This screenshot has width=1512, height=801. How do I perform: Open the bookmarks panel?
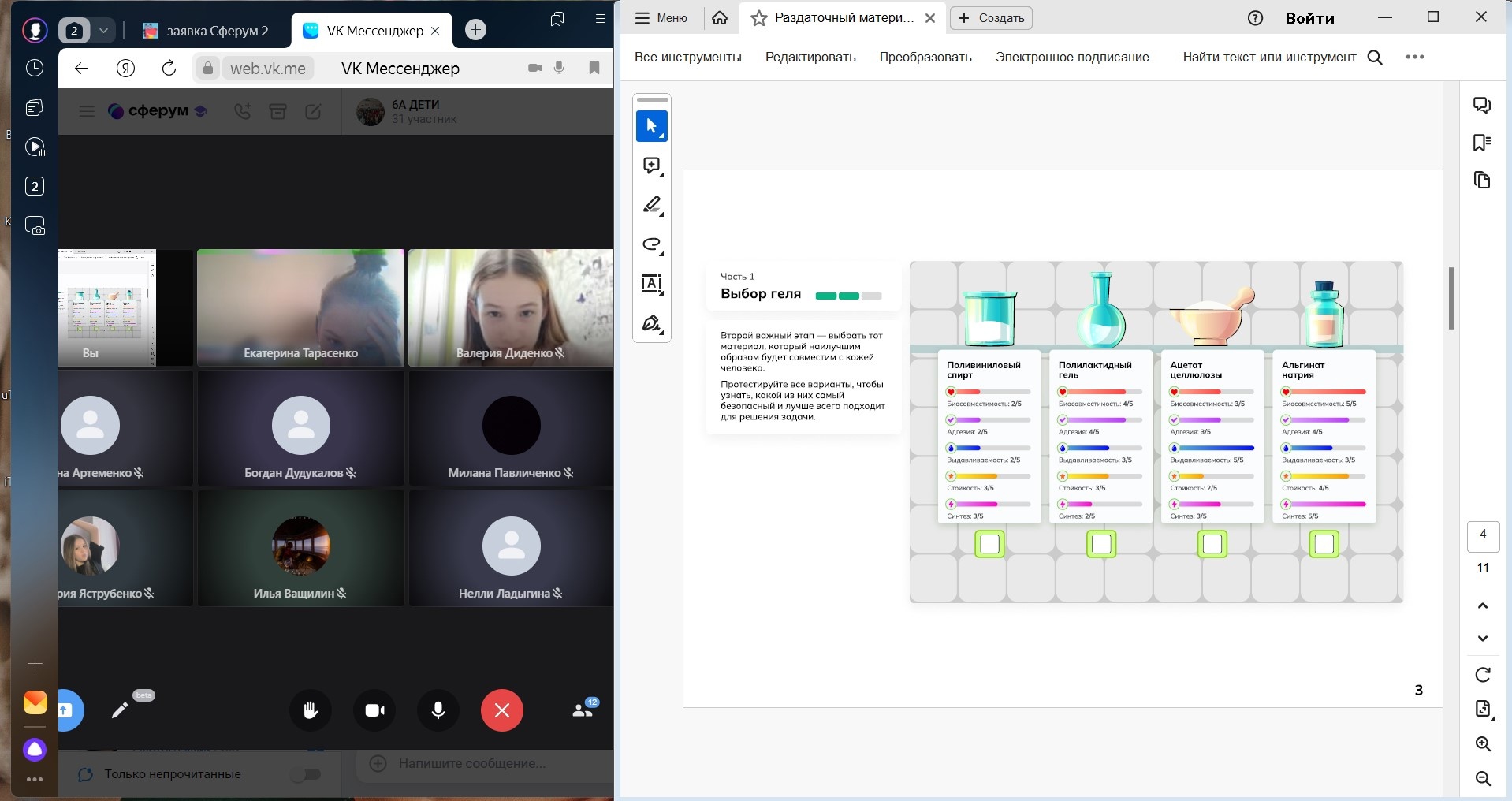click(x=1482, y=143)
